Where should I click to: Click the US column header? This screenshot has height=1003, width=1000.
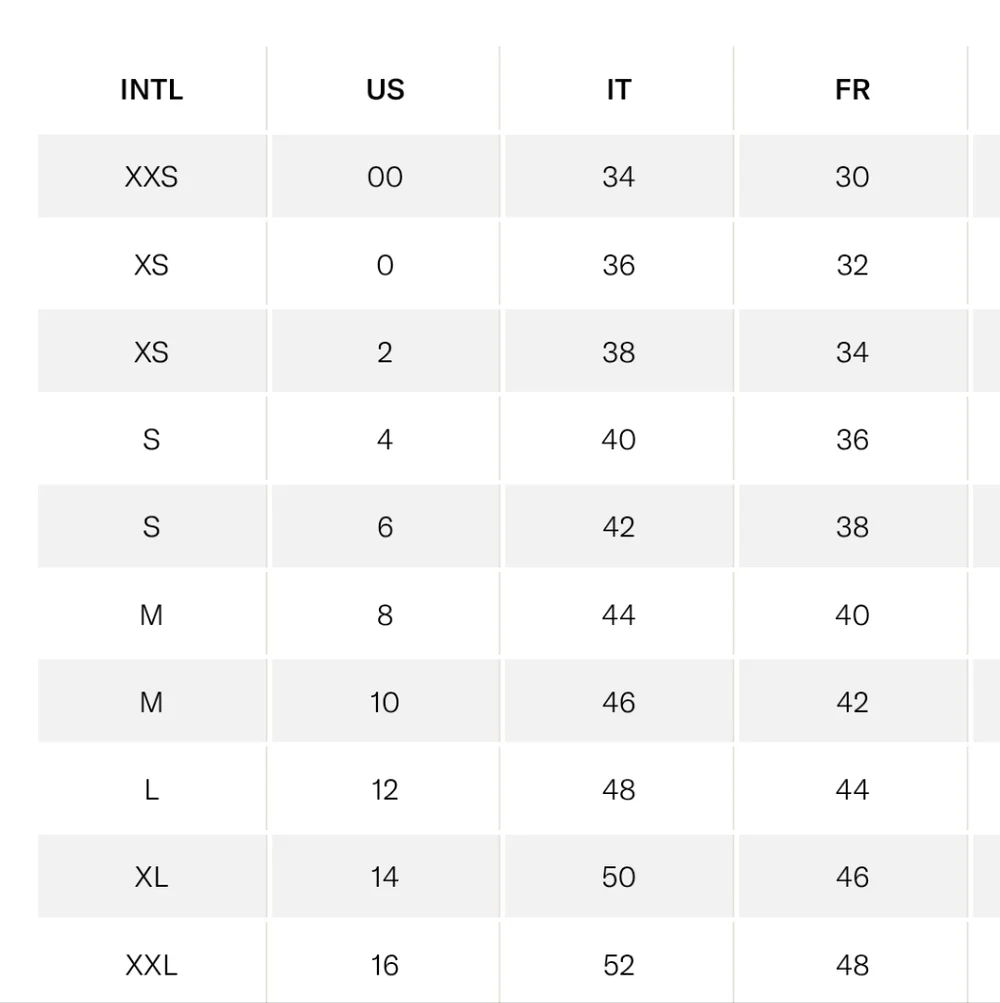coord(385,90)
